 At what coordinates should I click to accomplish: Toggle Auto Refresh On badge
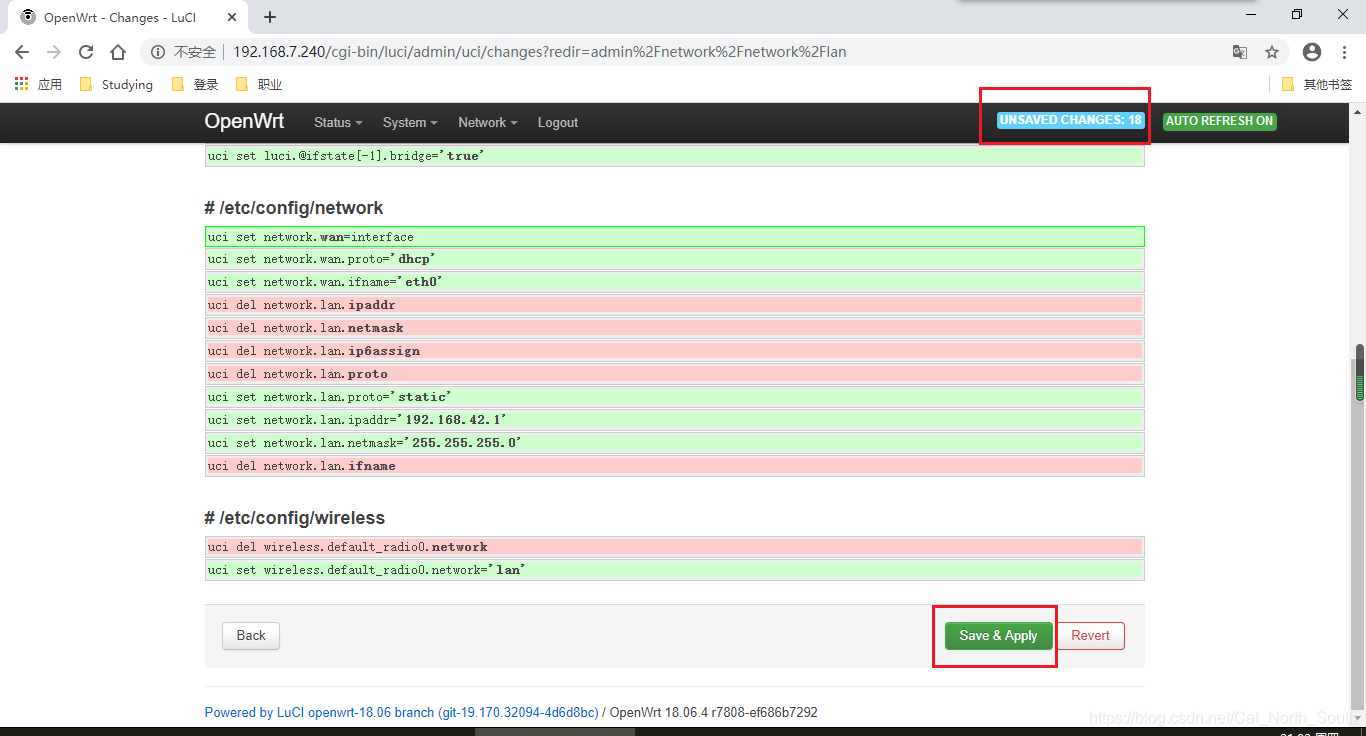tap(1220, 121)
